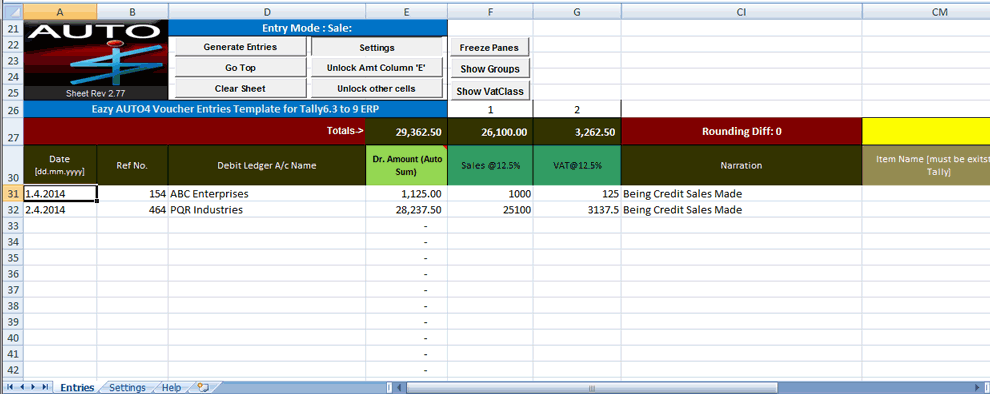Select column G header
The width and height of the screenshot is (990, 394).
(576, 12)
